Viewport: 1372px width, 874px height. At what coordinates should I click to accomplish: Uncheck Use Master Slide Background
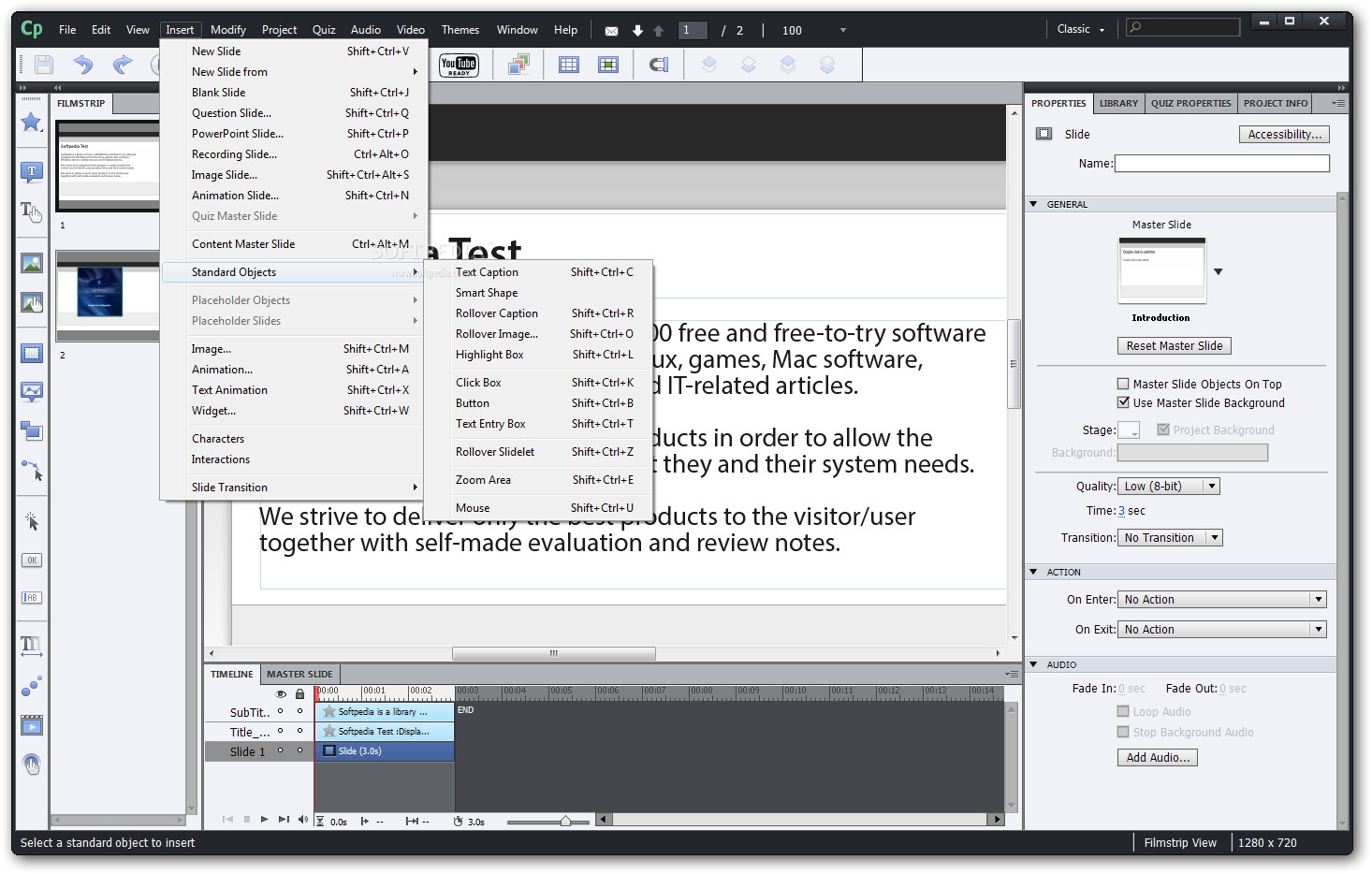click(x=1123, y=402)
